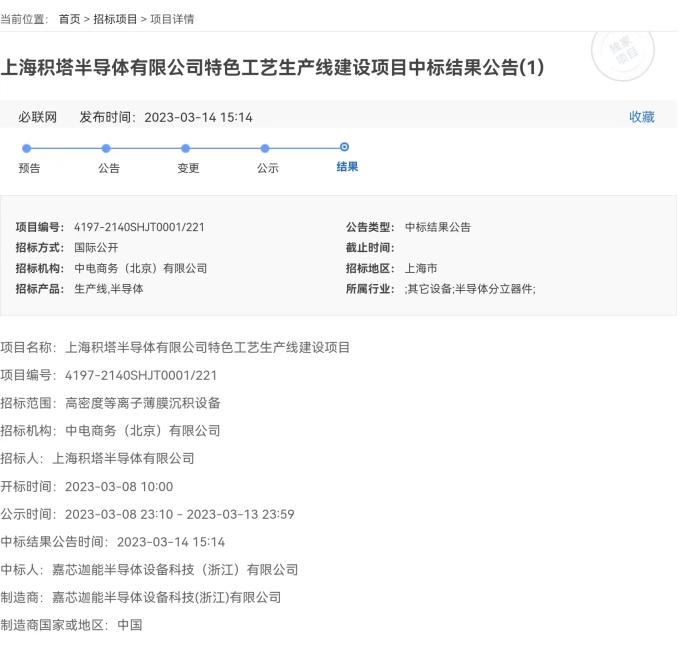Click the 截止时间 label
The width and height of the screenshot is (688, 653).
[x=370, y=248]
